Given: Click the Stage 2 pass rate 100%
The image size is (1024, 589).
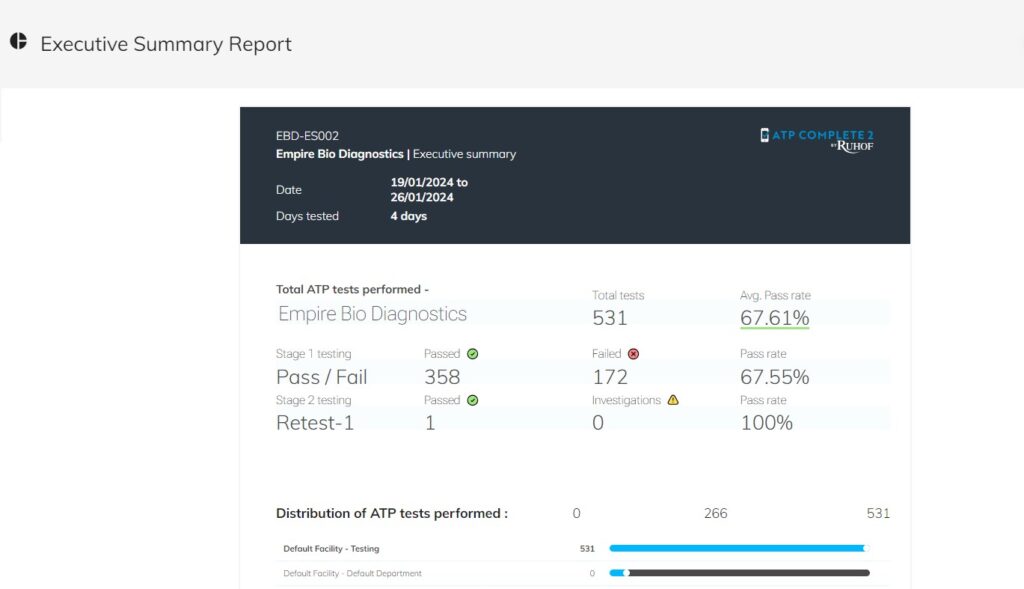Looking at the screenshot, I should pos(767,422).
